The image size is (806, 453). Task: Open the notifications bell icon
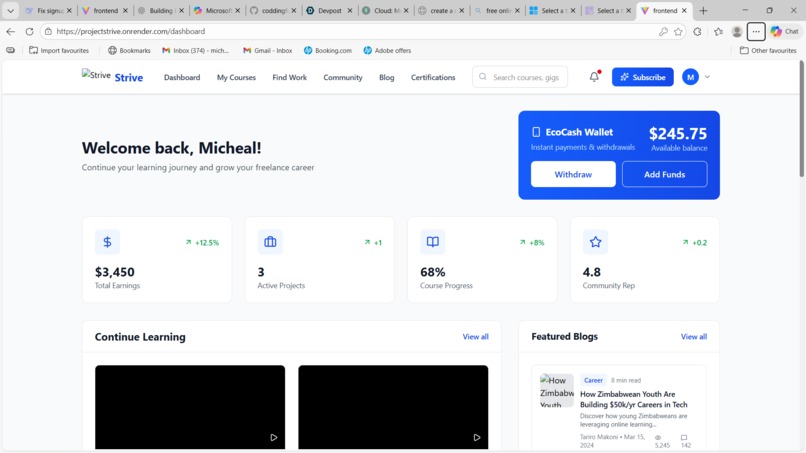pos(594,77)
